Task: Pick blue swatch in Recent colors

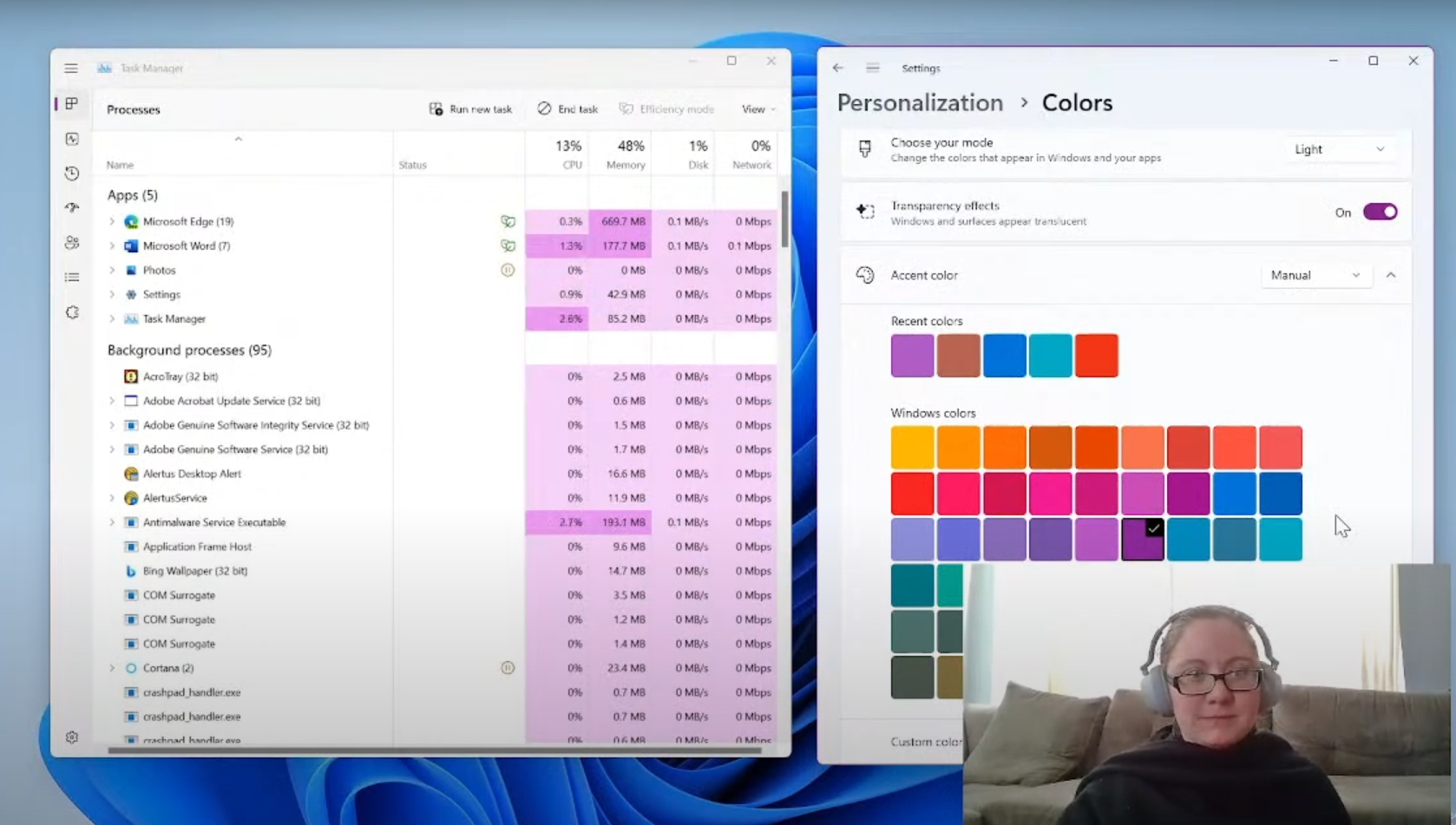Action: click(1004, 356)
